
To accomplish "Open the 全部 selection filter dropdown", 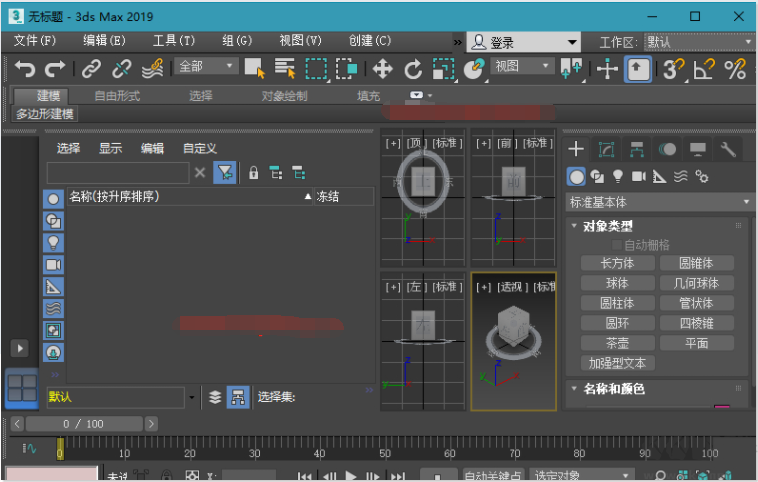I will 207,66.
